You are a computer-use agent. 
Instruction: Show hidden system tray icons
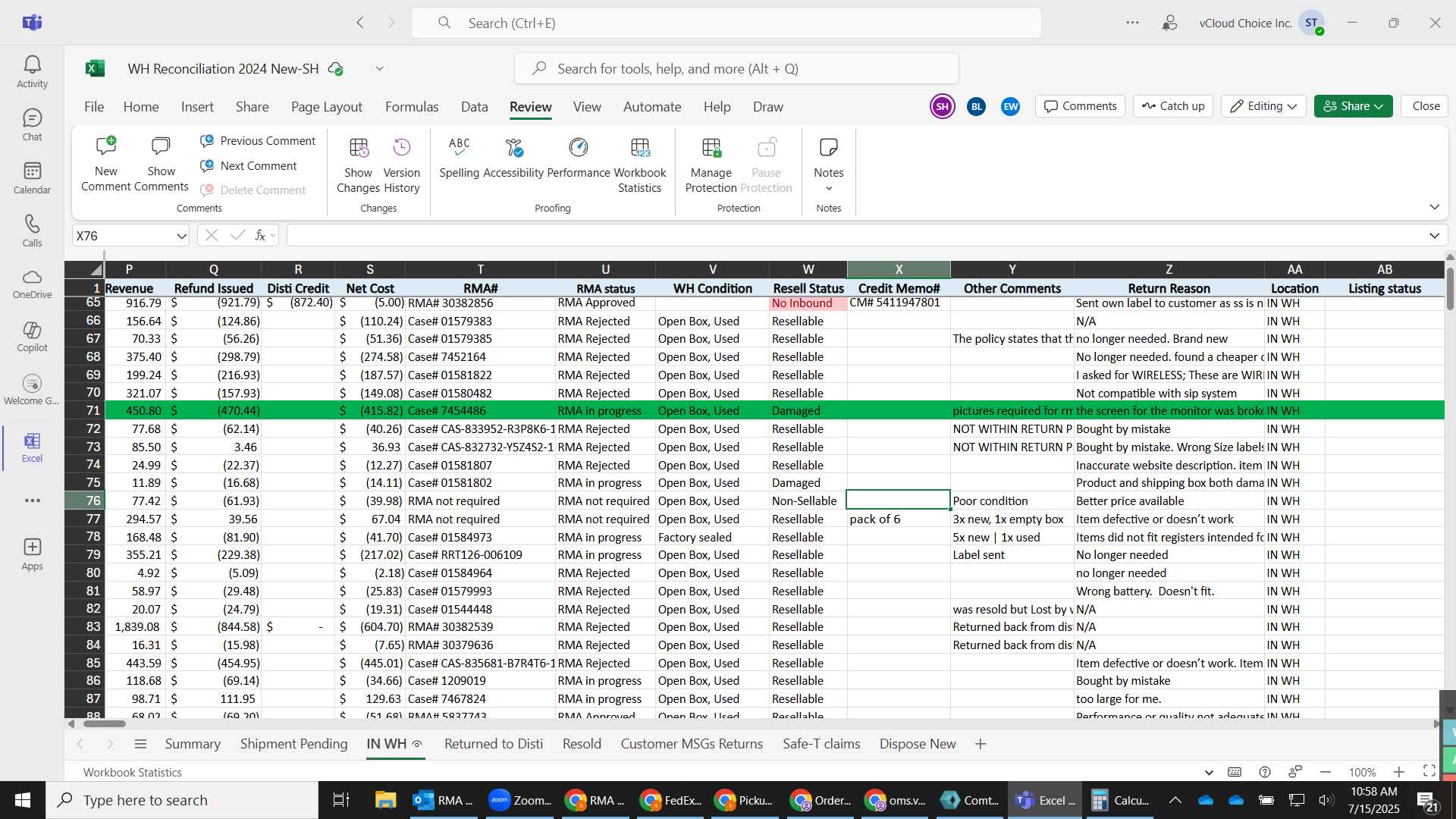coord(1175,800)
